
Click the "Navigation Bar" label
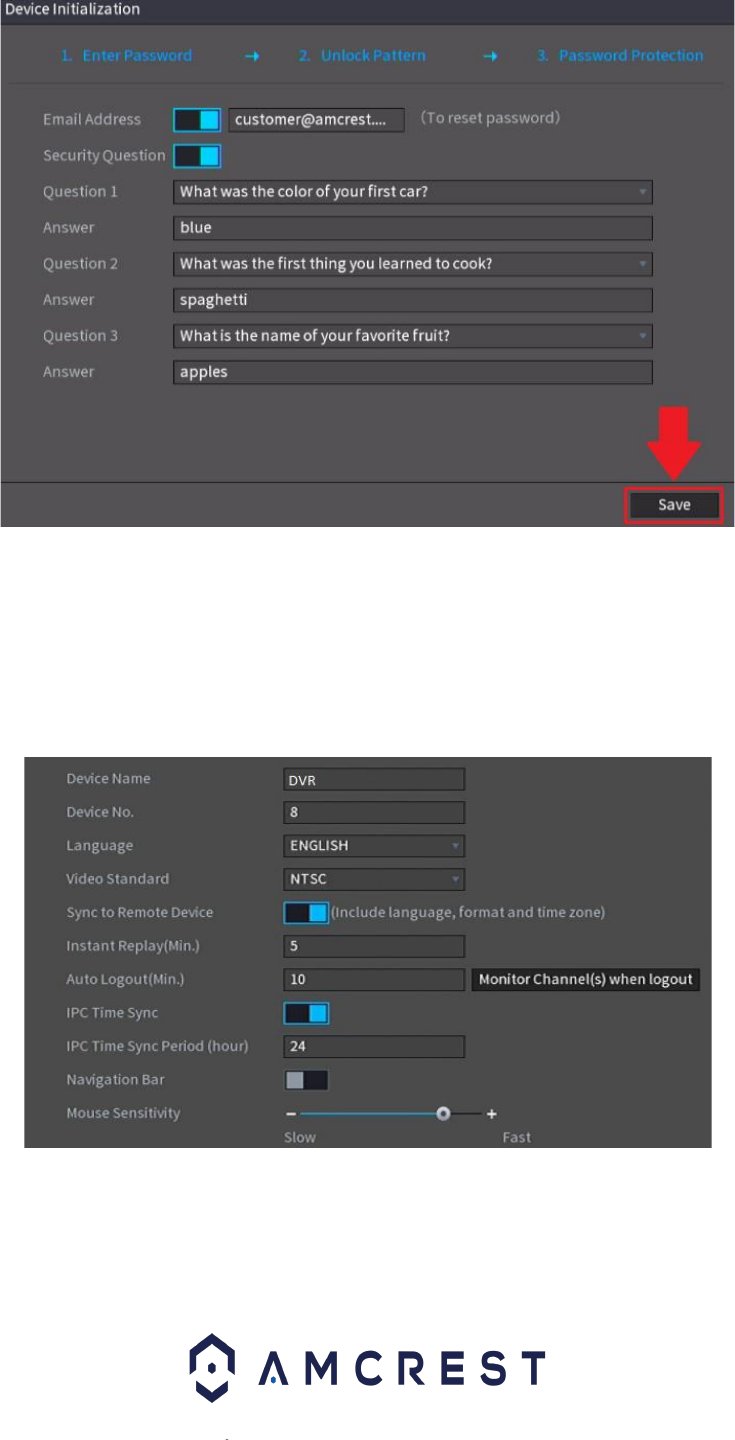[x=115, y=1080]
